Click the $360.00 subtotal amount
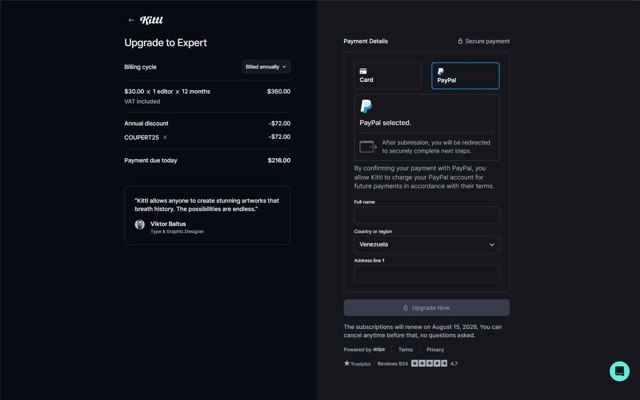Image resolution: width=640 pixels, height=400 pixels. click(x=279, y=92)
